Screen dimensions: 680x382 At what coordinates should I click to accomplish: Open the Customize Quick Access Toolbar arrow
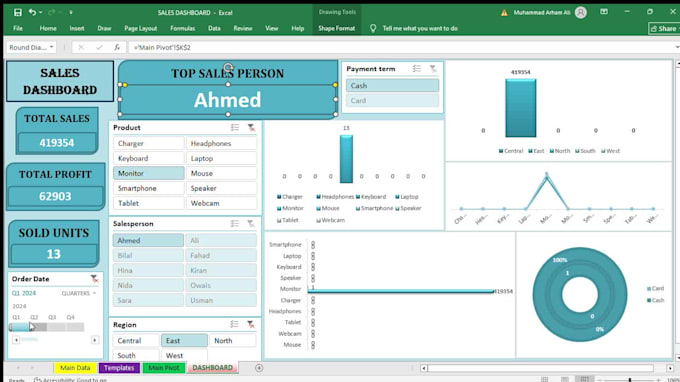pyautogui.click(x=71, y=13)
